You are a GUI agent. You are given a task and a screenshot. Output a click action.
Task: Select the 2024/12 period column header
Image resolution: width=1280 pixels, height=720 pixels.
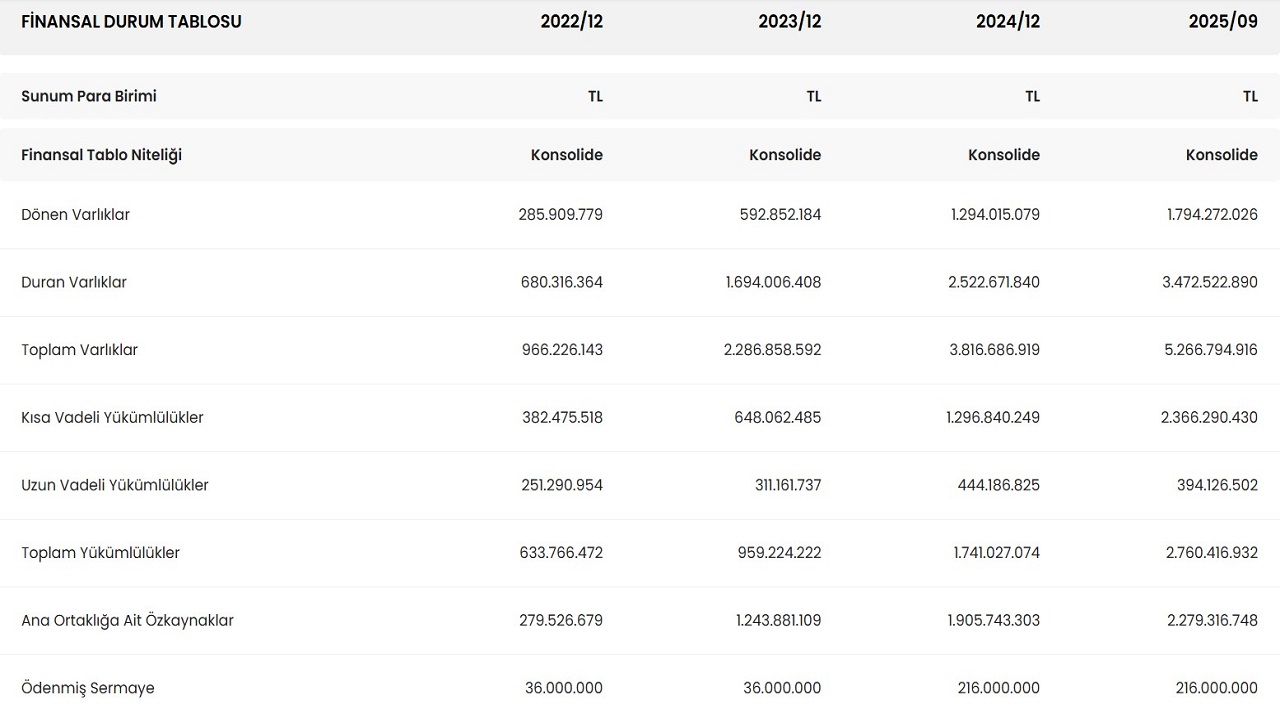click(1007, 22)
